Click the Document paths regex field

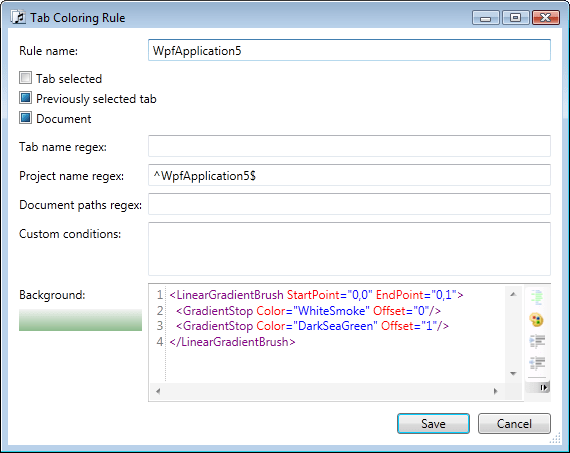click(x=349, y=204)
